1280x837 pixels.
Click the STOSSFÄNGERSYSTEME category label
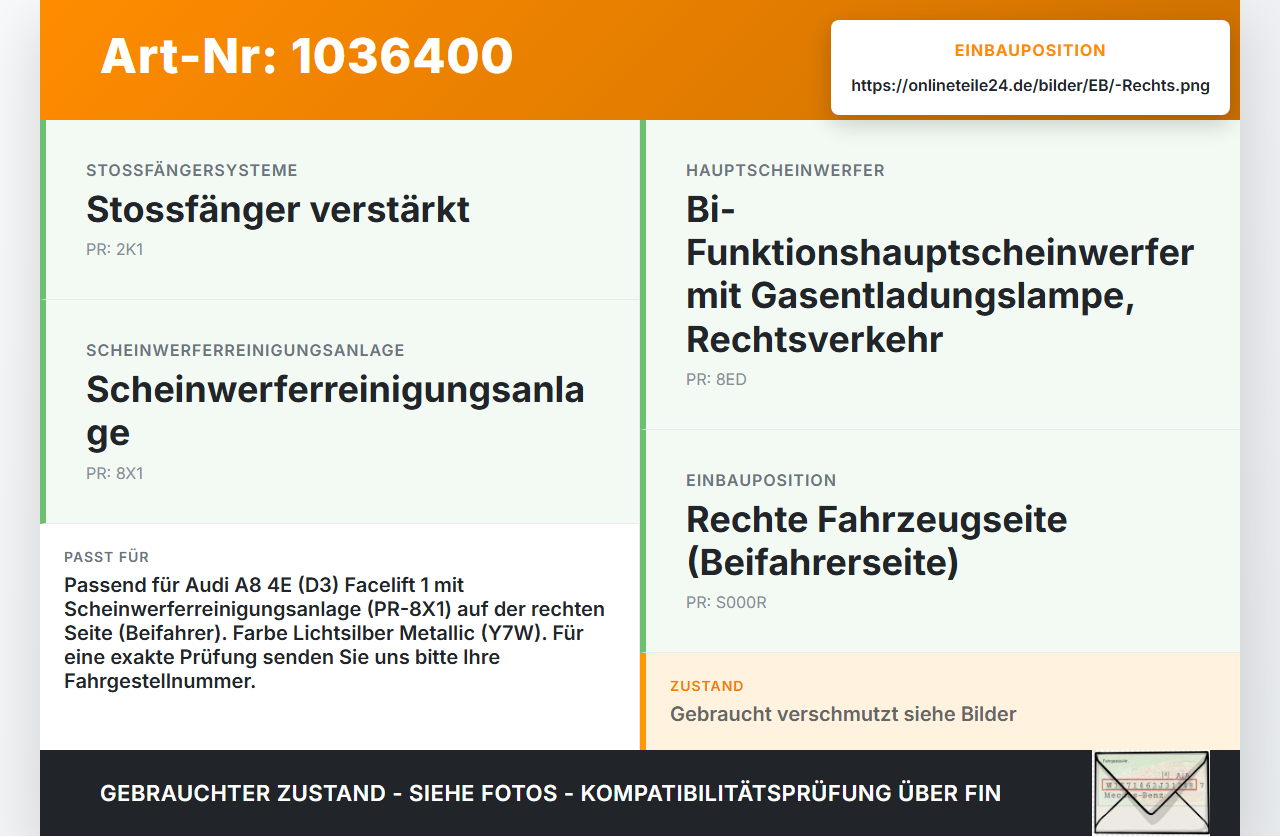192,171
